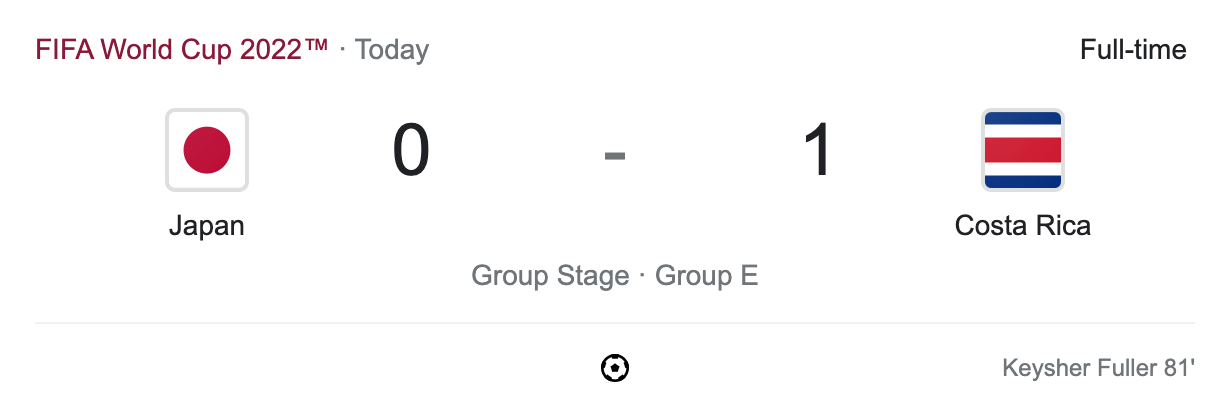Click the Group Stage label
Screen dimensions: 1231x411
coord(550,275)
